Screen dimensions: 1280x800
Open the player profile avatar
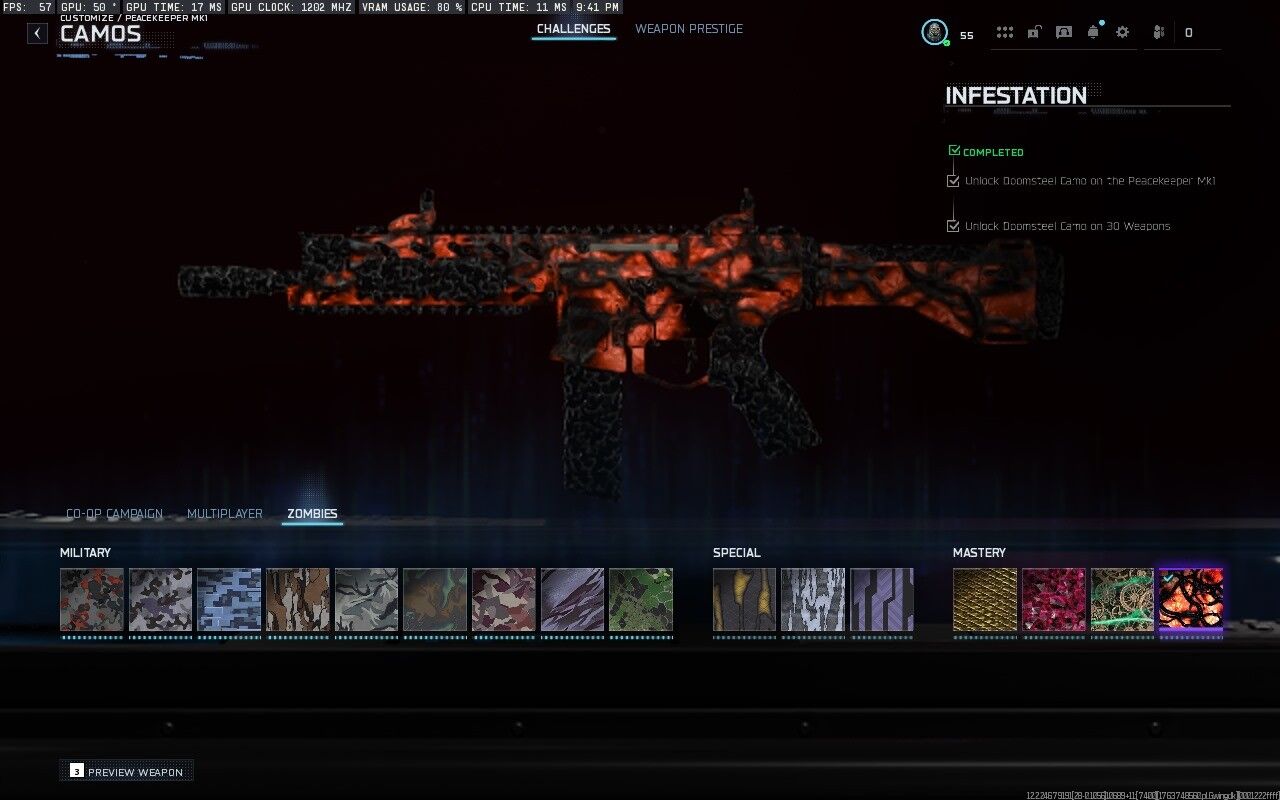[x=934, y=32]
